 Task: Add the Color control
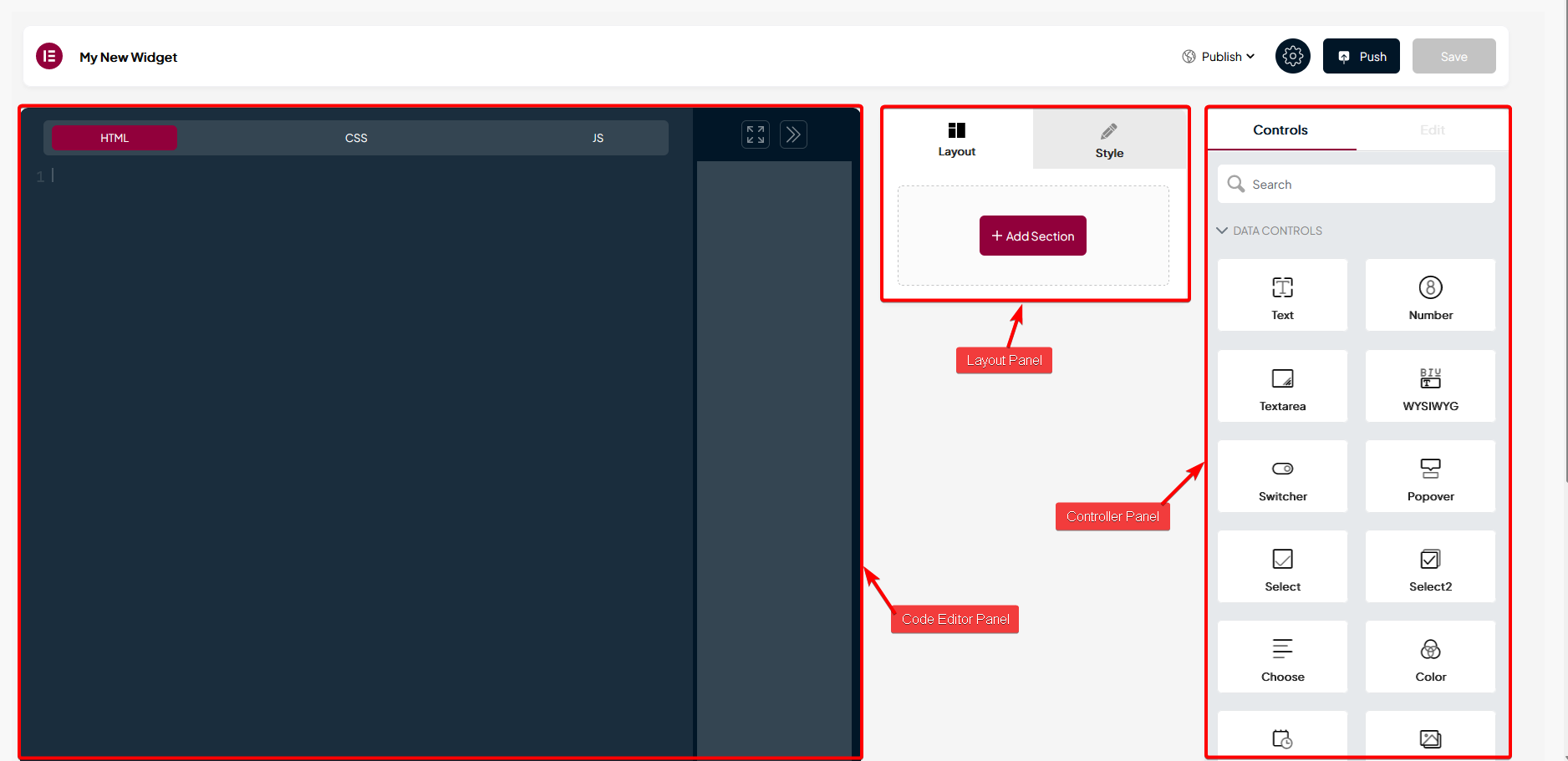1430,657
